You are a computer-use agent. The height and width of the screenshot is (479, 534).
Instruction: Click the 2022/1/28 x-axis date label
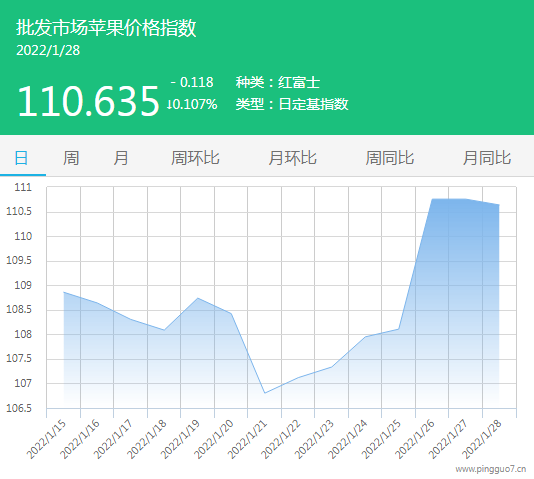482,439
